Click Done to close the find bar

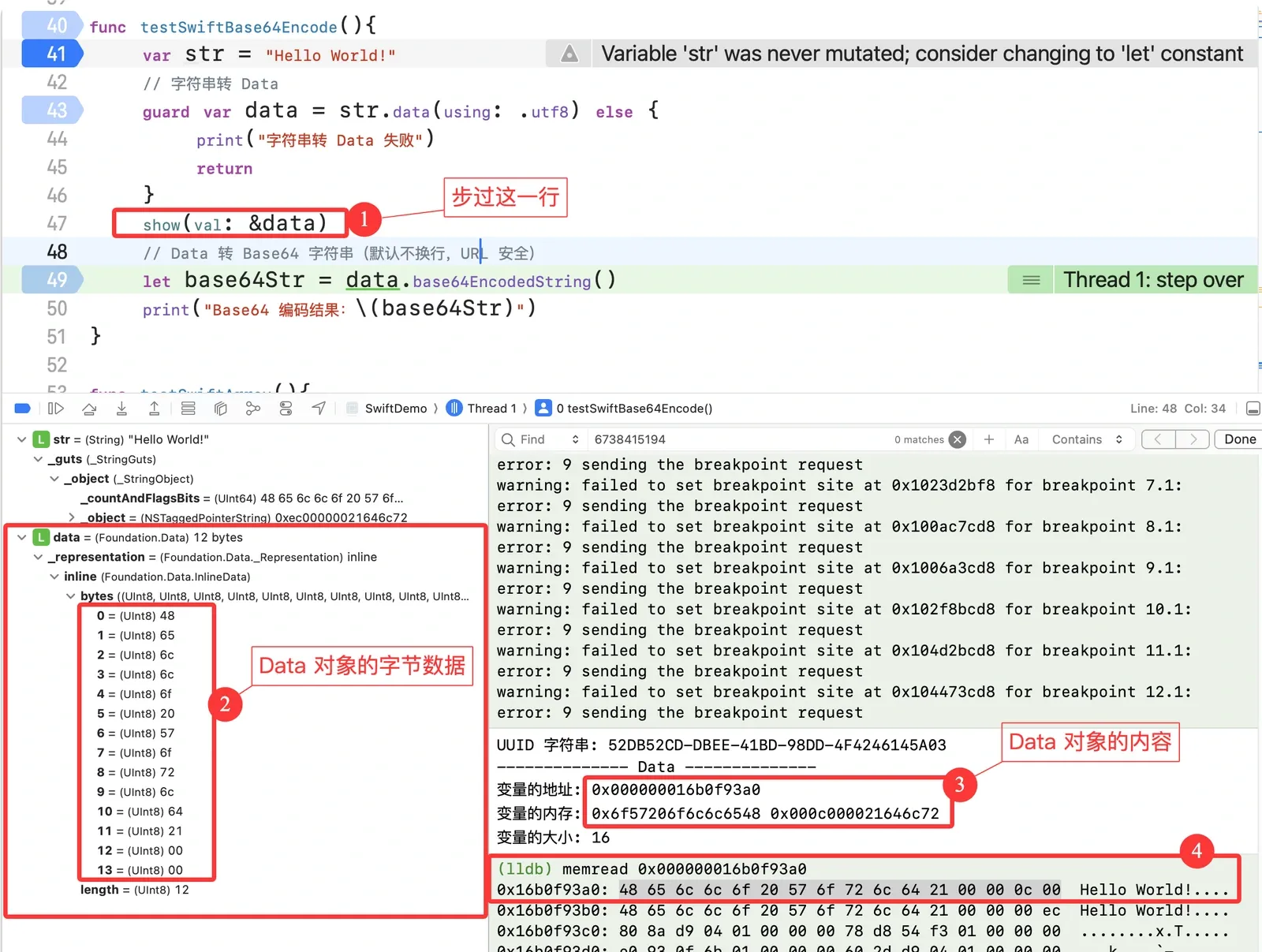(x=1239, y=439)
